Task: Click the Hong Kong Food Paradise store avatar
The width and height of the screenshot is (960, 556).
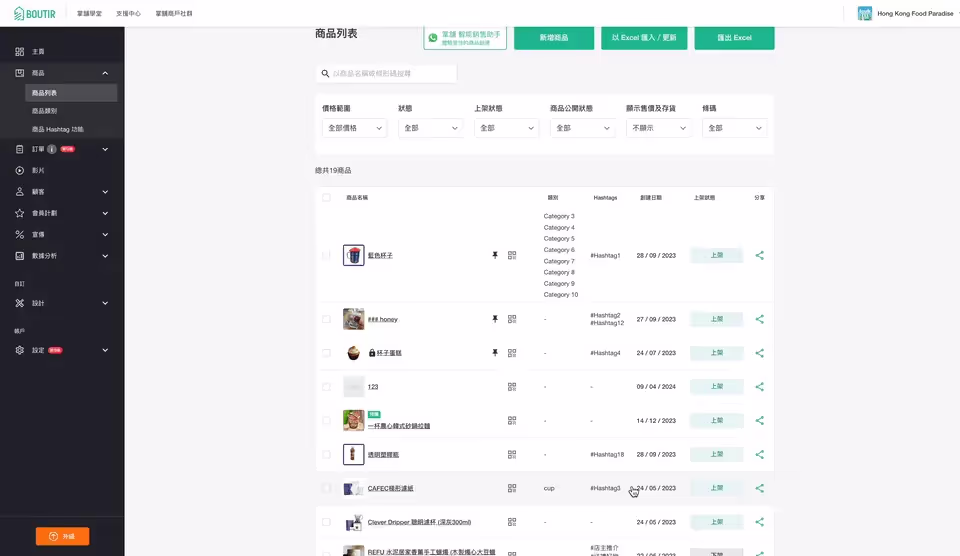Action: 864,13
